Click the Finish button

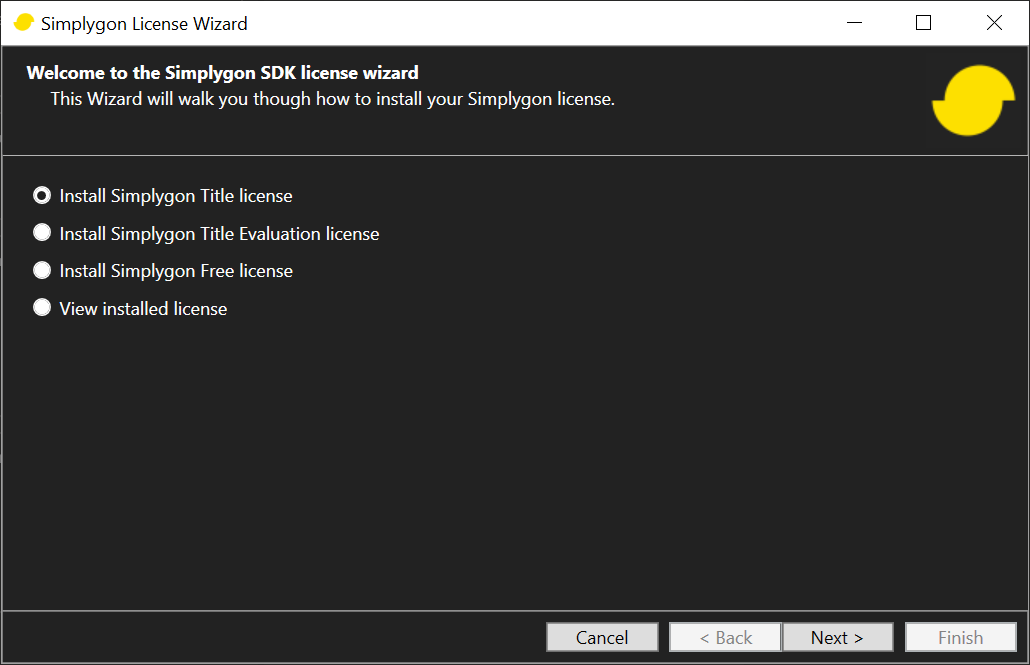coord(960,637)
